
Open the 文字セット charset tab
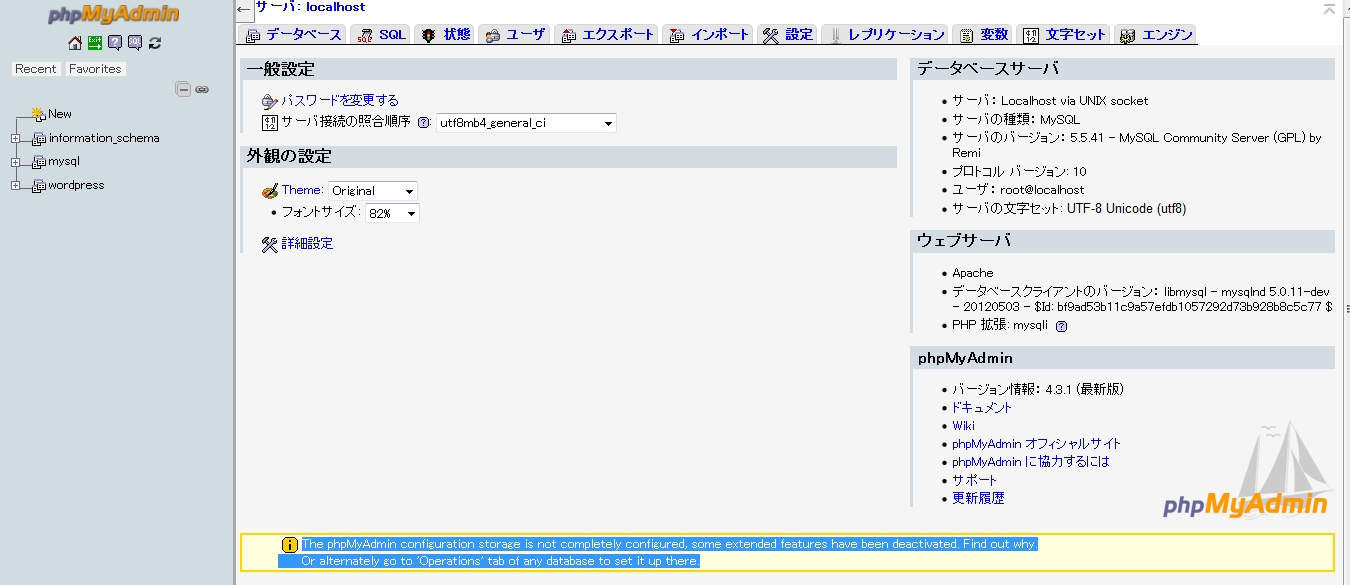1063,35
